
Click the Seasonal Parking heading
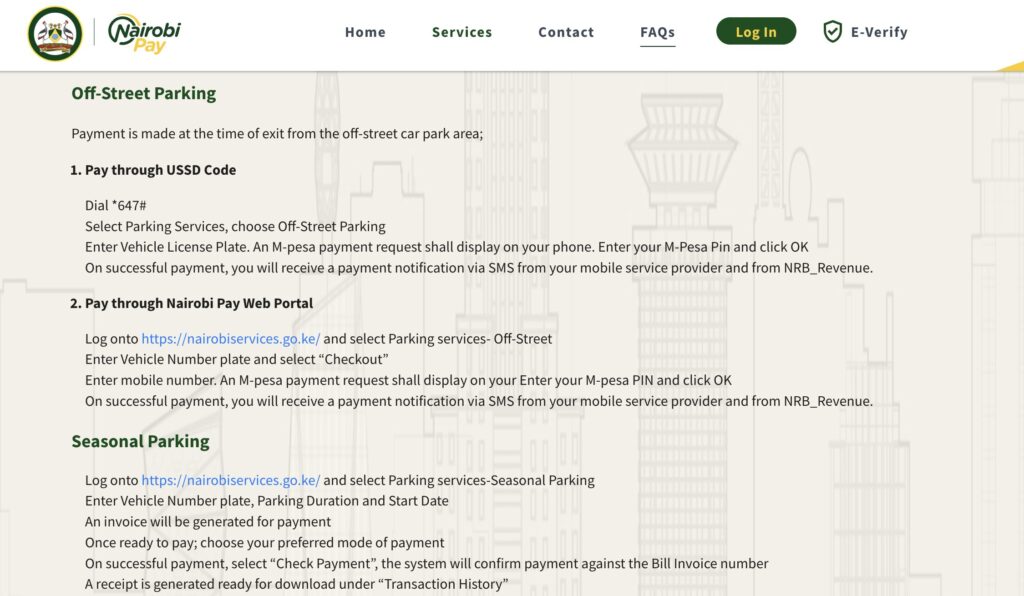(x=140, y=441)
